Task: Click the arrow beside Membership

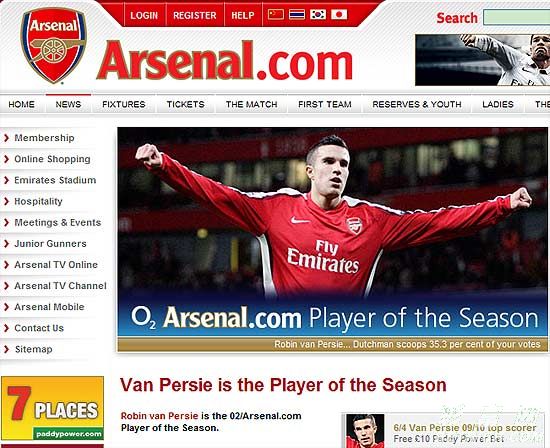Action: click(6, 138)
